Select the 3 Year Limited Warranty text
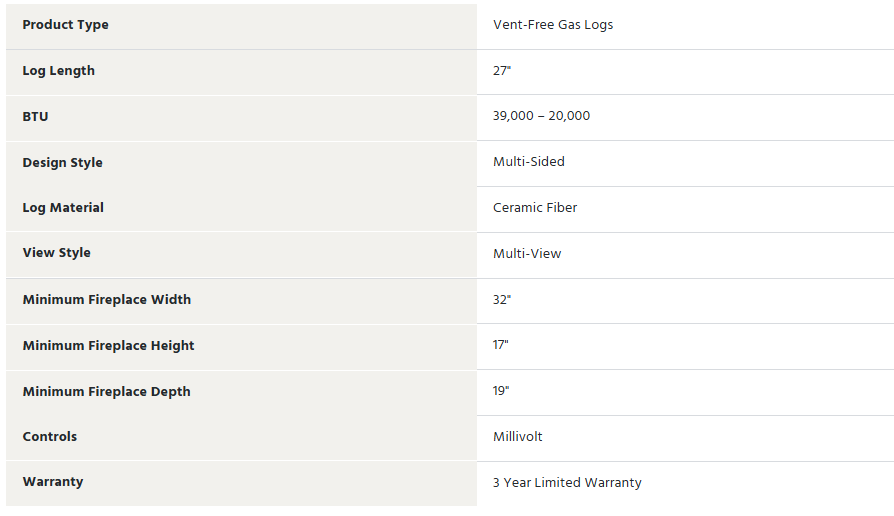The image size is (894, 516). pos(567,482)
